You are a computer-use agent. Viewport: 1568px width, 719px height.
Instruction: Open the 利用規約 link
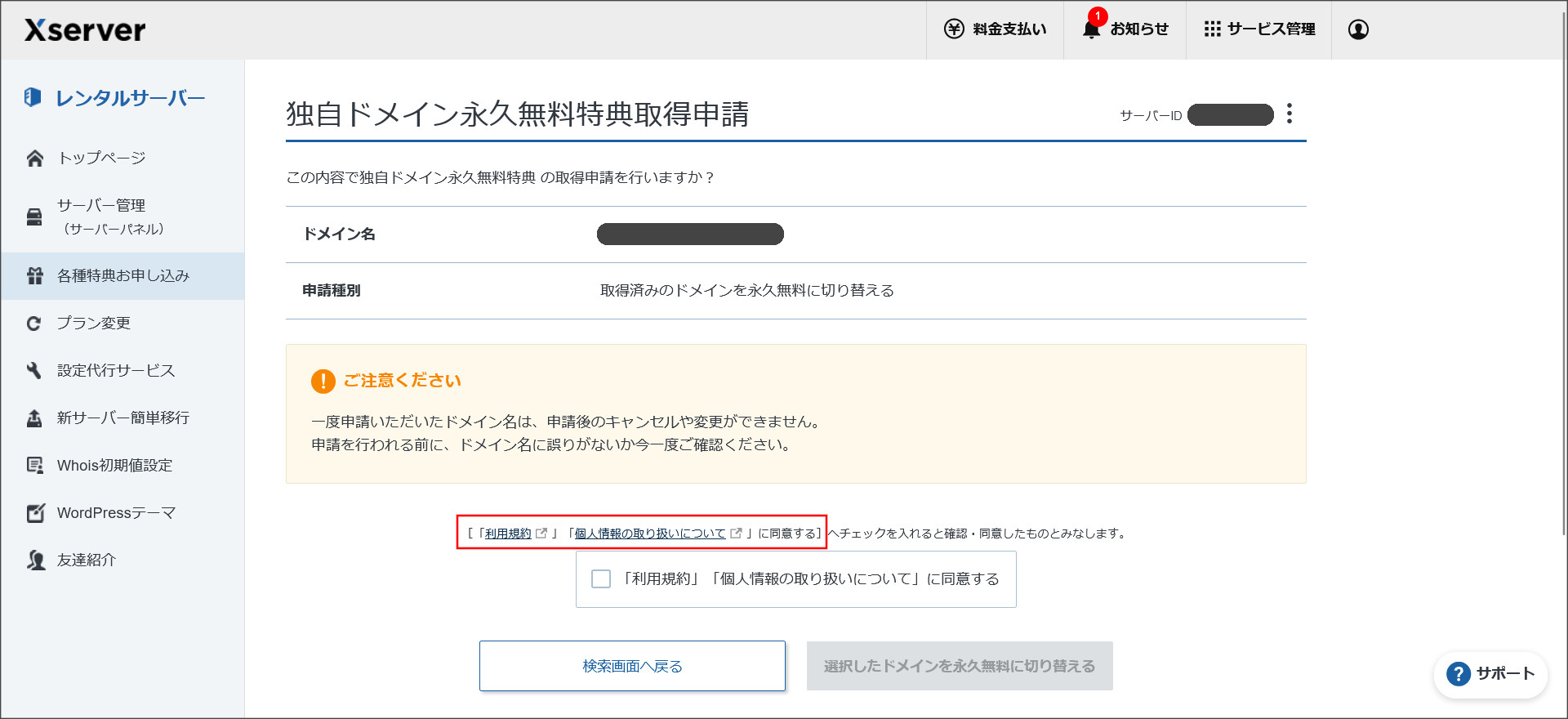[508, 534]
